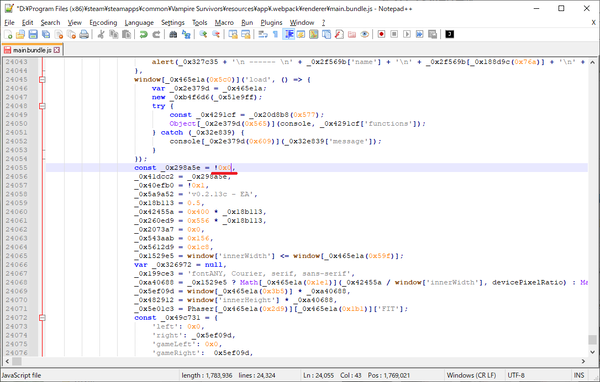The height and width of the screenshot is (382, 600).
Task: Click the scroll down arrow of vertical scrollbar
Action: point(592,352)
